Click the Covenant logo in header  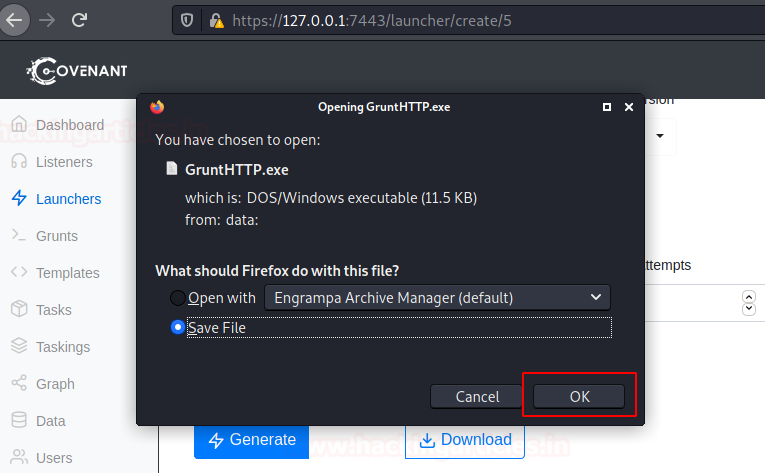(x=77, y=71)
